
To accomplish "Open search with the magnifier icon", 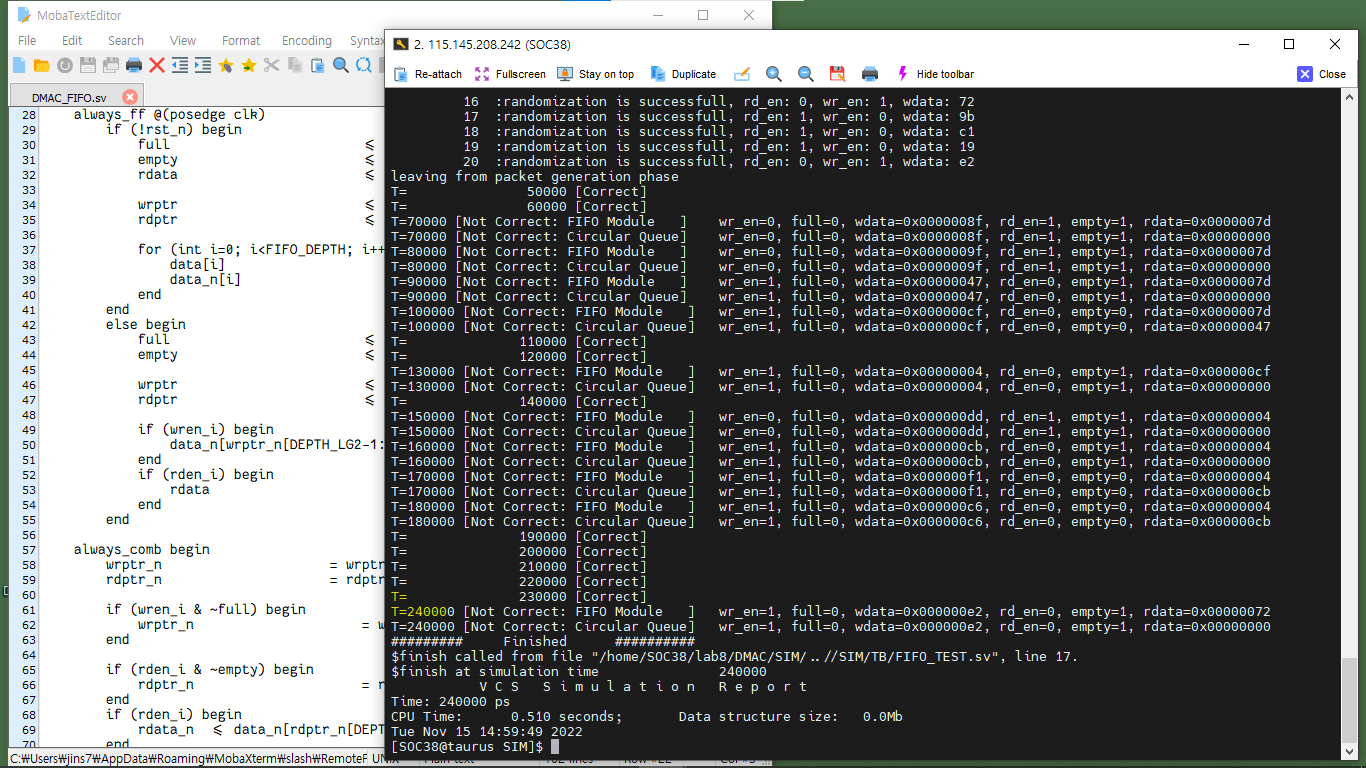I will 340,64.
